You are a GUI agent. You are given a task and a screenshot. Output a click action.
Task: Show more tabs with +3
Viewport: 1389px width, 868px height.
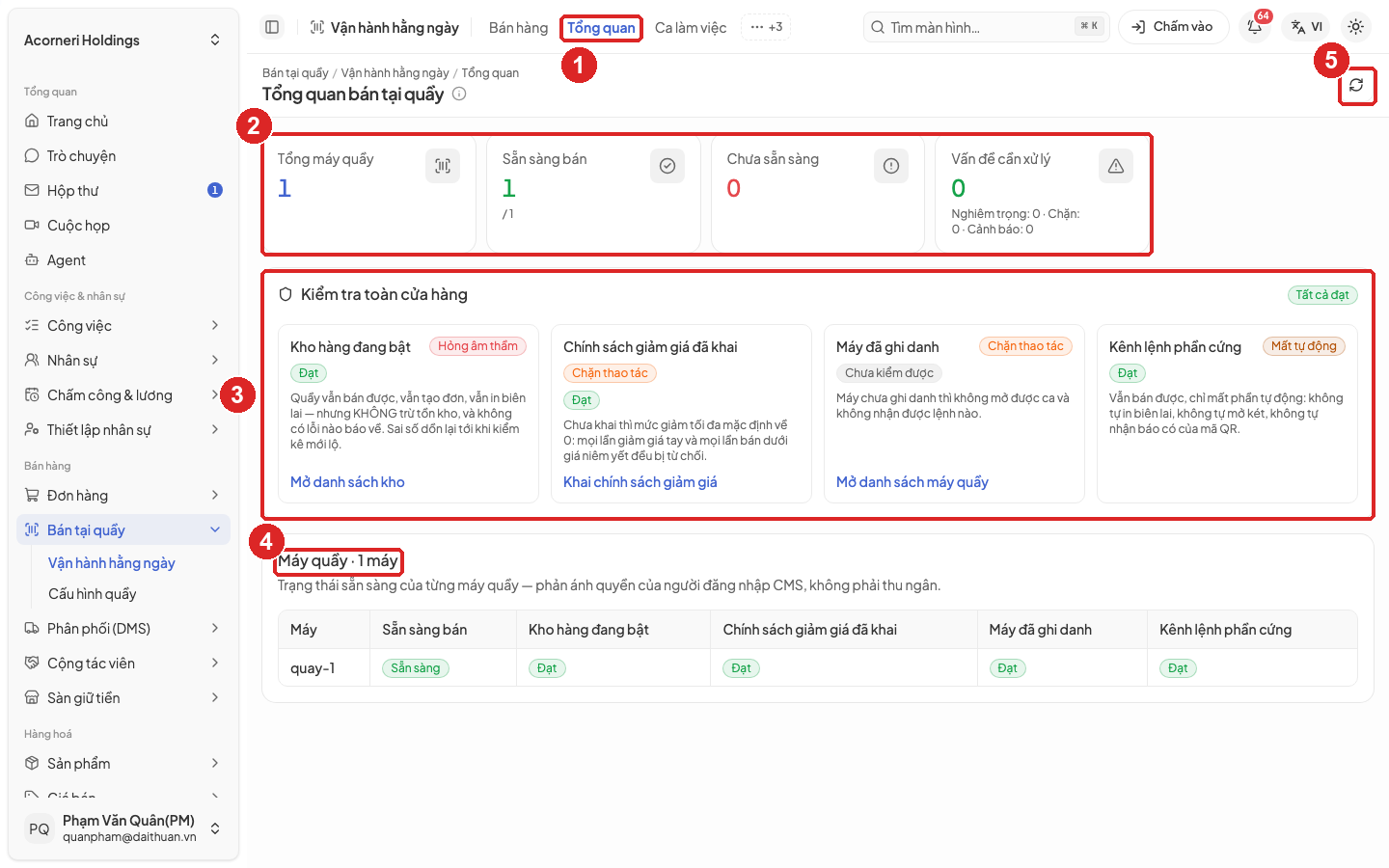766,27
